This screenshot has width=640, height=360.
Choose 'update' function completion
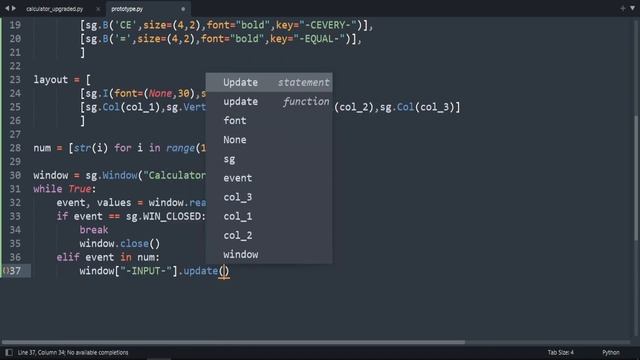tap(269, 102)
